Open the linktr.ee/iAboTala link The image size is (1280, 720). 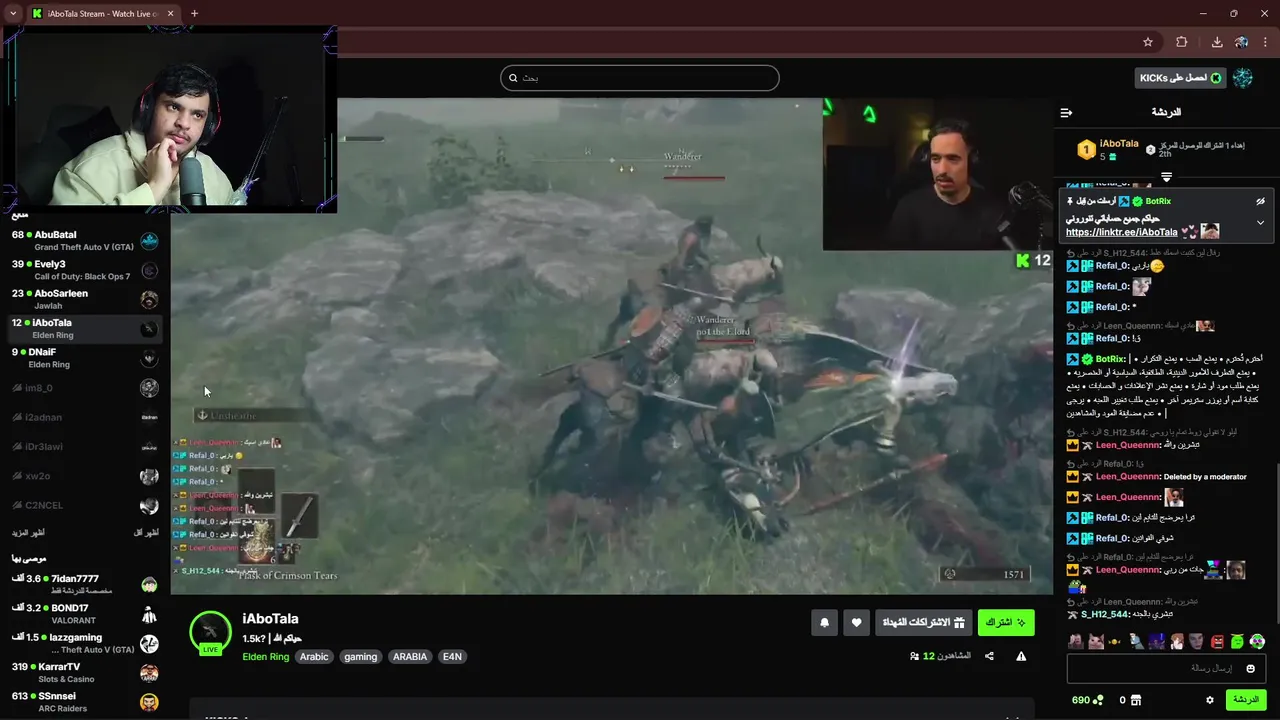pyautogui.click(x=1121, y=232)
